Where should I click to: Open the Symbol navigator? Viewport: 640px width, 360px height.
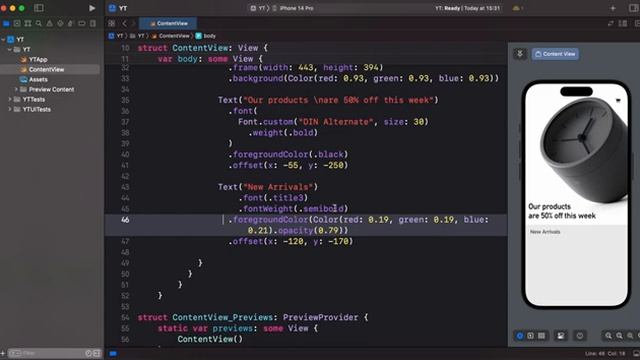point(28,24)
